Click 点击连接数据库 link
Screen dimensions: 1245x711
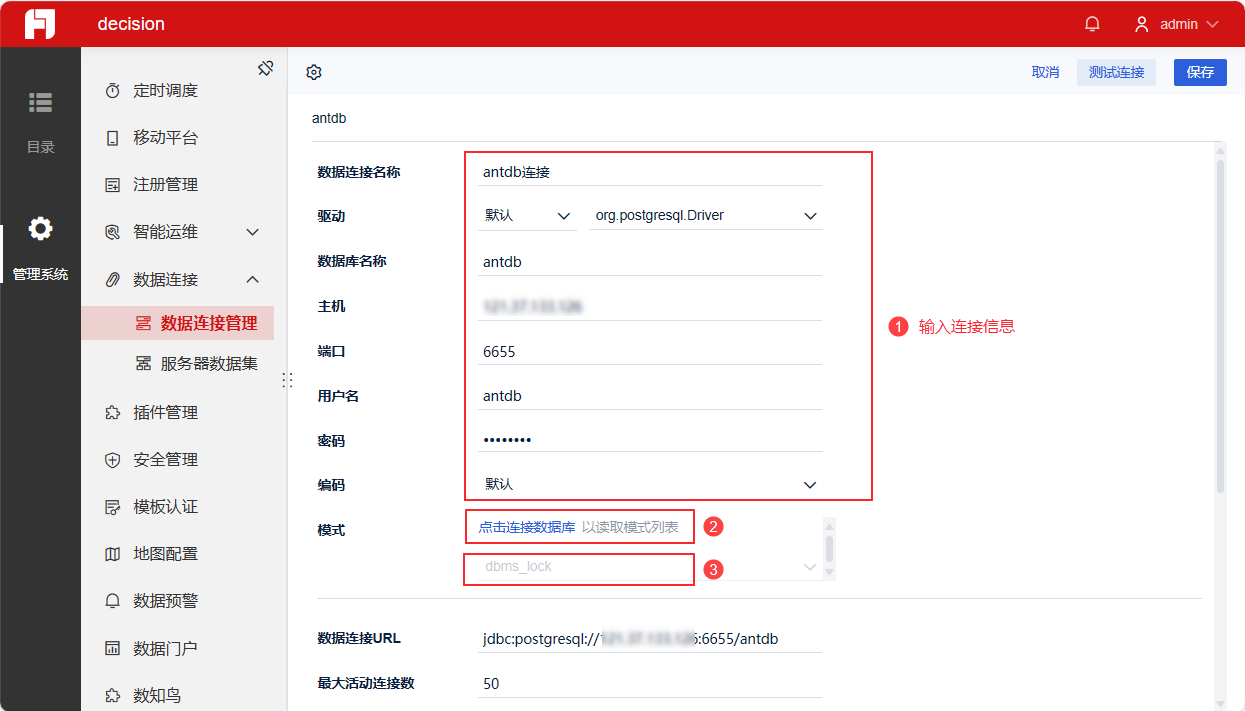pos(527,527)
